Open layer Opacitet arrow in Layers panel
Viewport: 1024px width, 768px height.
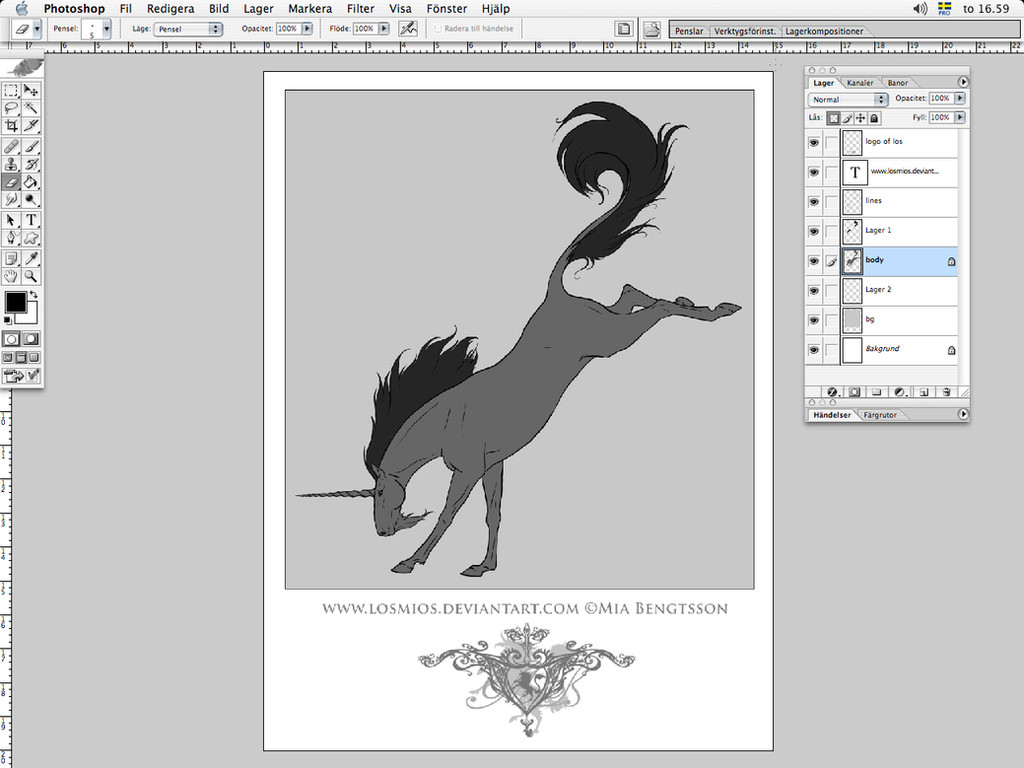coord(960,98)
